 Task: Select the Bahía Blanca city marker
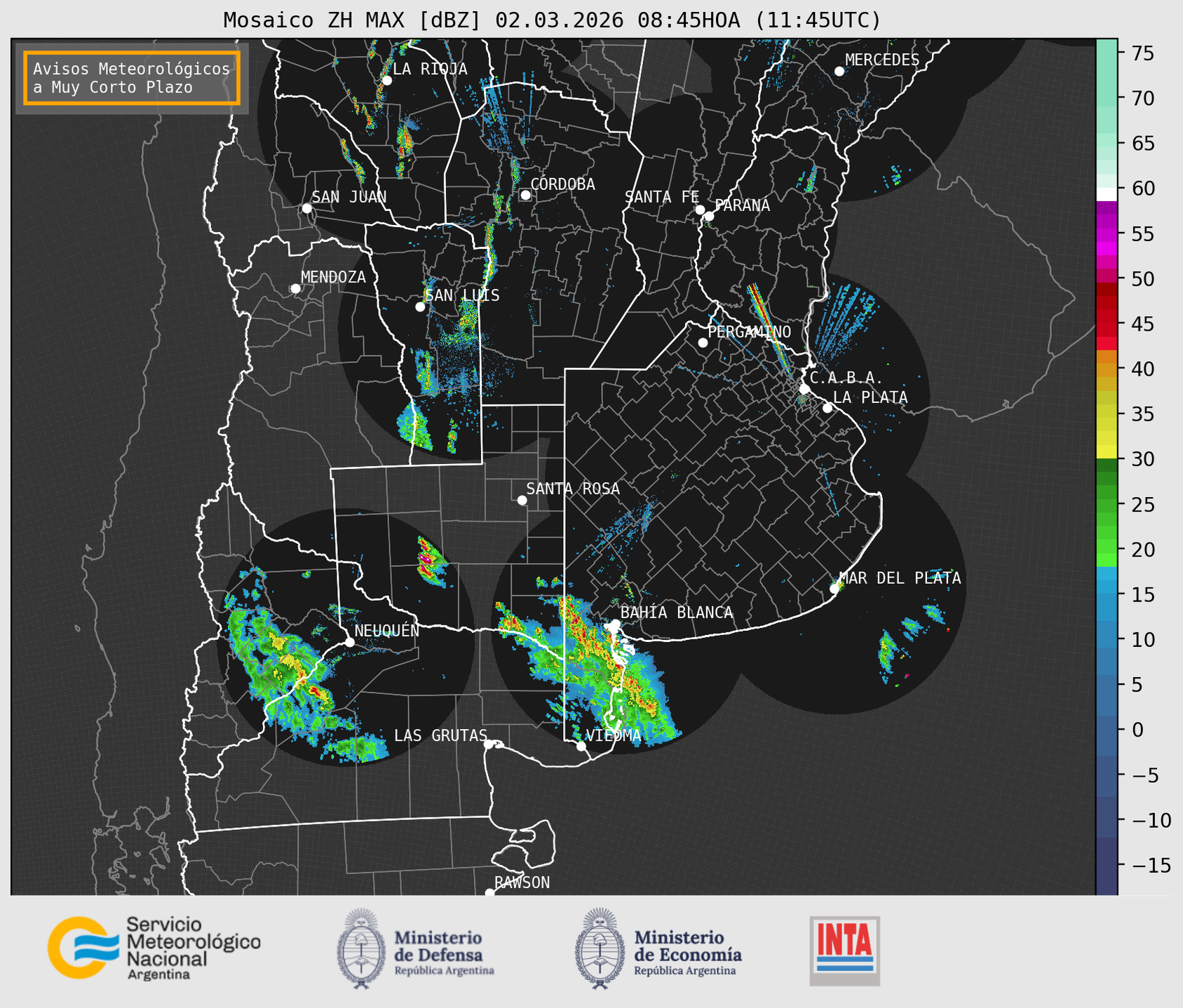pyautogui.click(x=615, y=624)
